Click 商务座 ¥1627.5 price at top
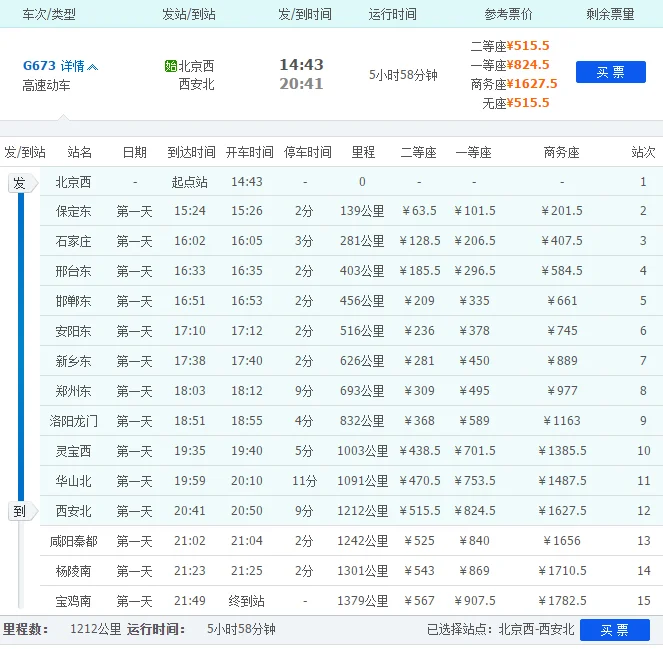Image resolution: width=663 pixels, height=649 pixels. click(514, 84)
